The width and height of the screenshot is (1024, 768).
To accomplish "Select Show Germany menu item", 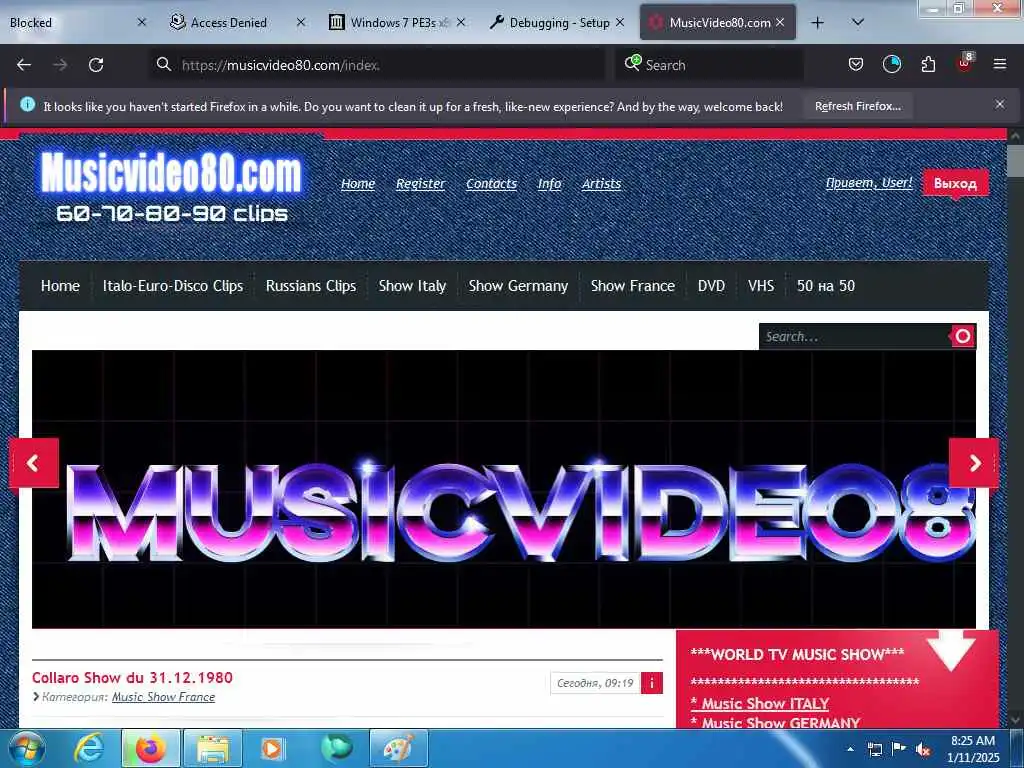I will tap(518, 286).
